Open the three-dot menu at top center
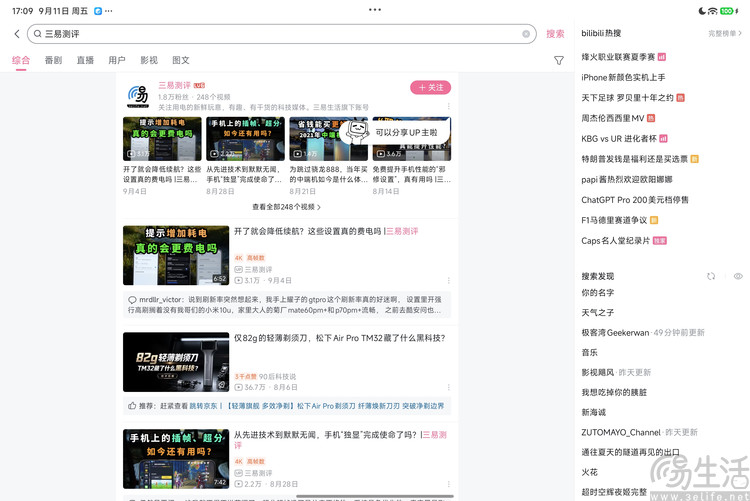Image resolution: width=750 pixels, height=501 pixels. click(375, 10)
